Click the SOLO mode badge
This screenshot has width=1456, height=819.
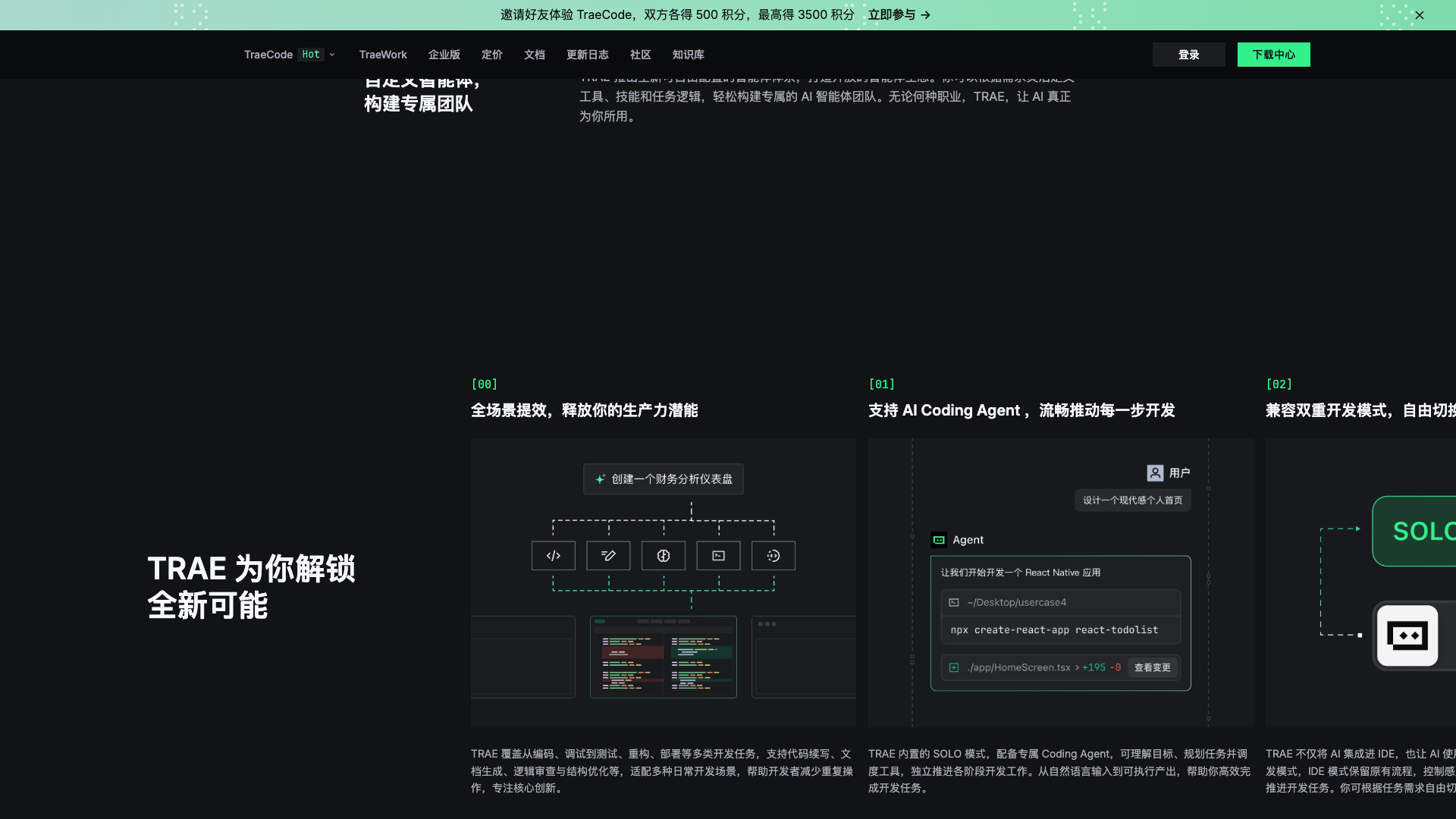pyautogui.click(x=1414, y=532)
